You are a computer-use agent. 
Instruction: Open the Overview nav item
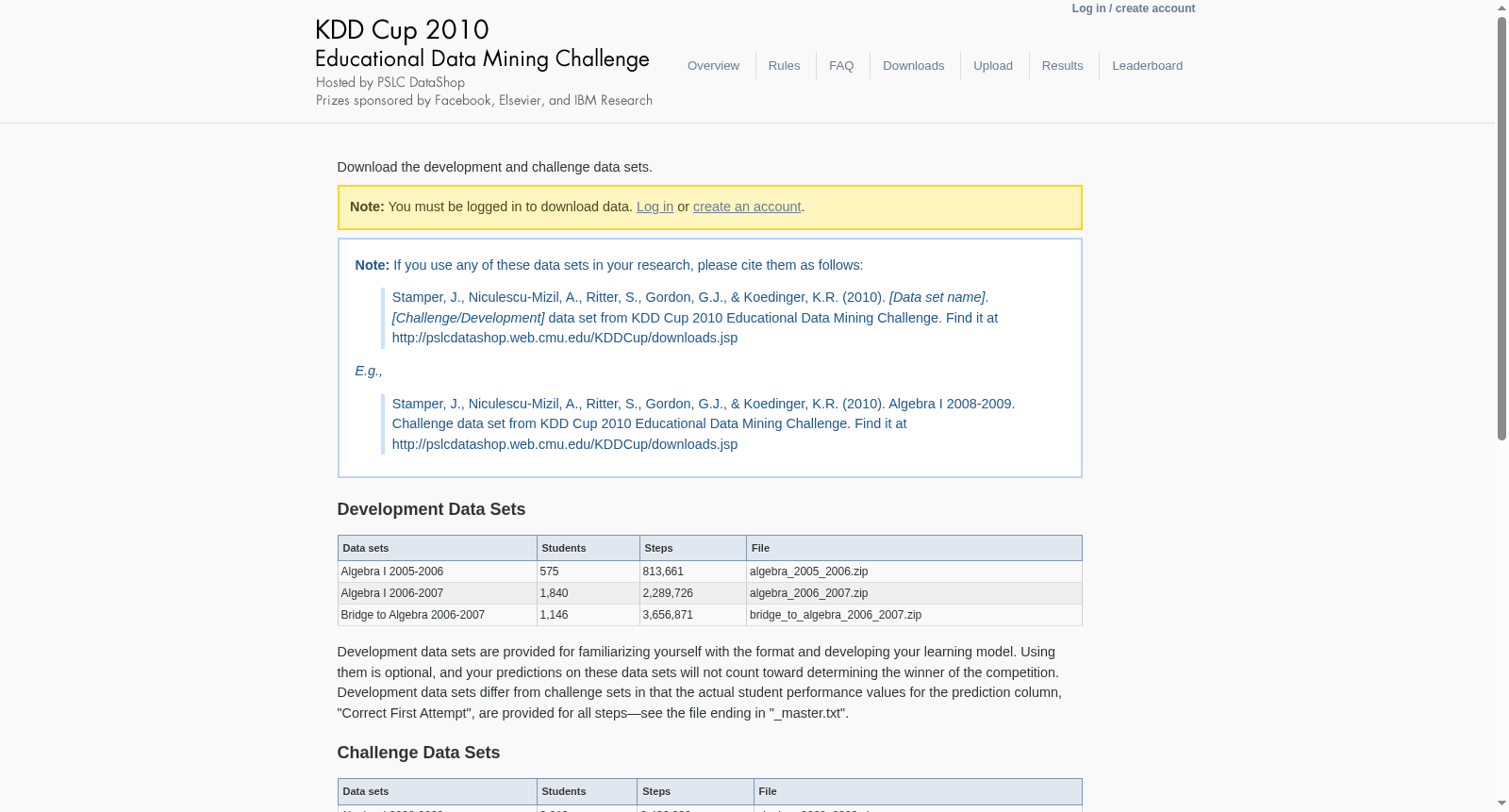coord(713,65)
